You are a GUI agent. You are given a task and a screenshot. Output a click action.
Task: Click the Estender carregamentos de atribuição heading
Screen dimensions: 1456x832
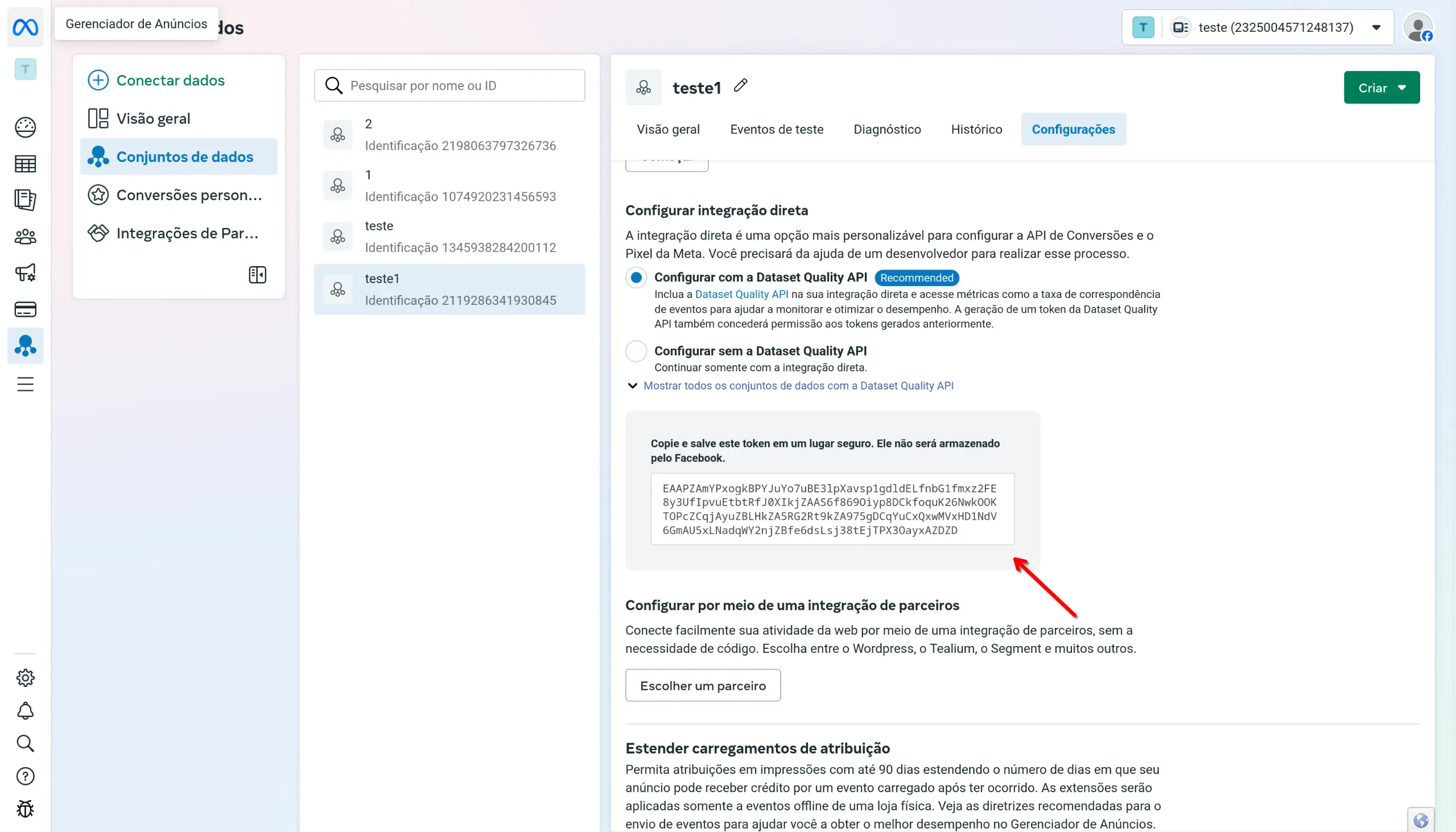(757, 748)
